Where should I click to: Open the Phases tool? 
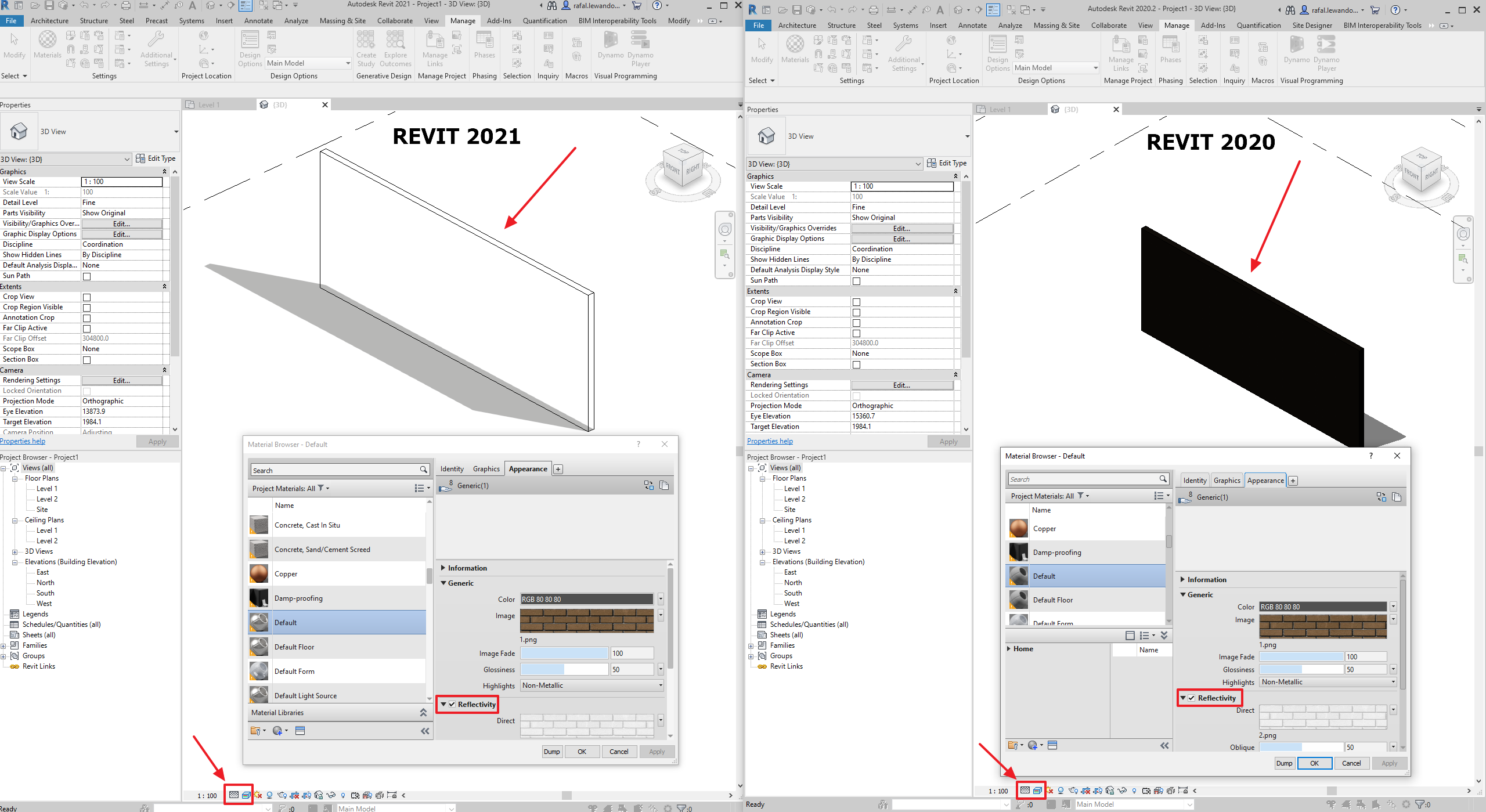(x=485, y=48)
